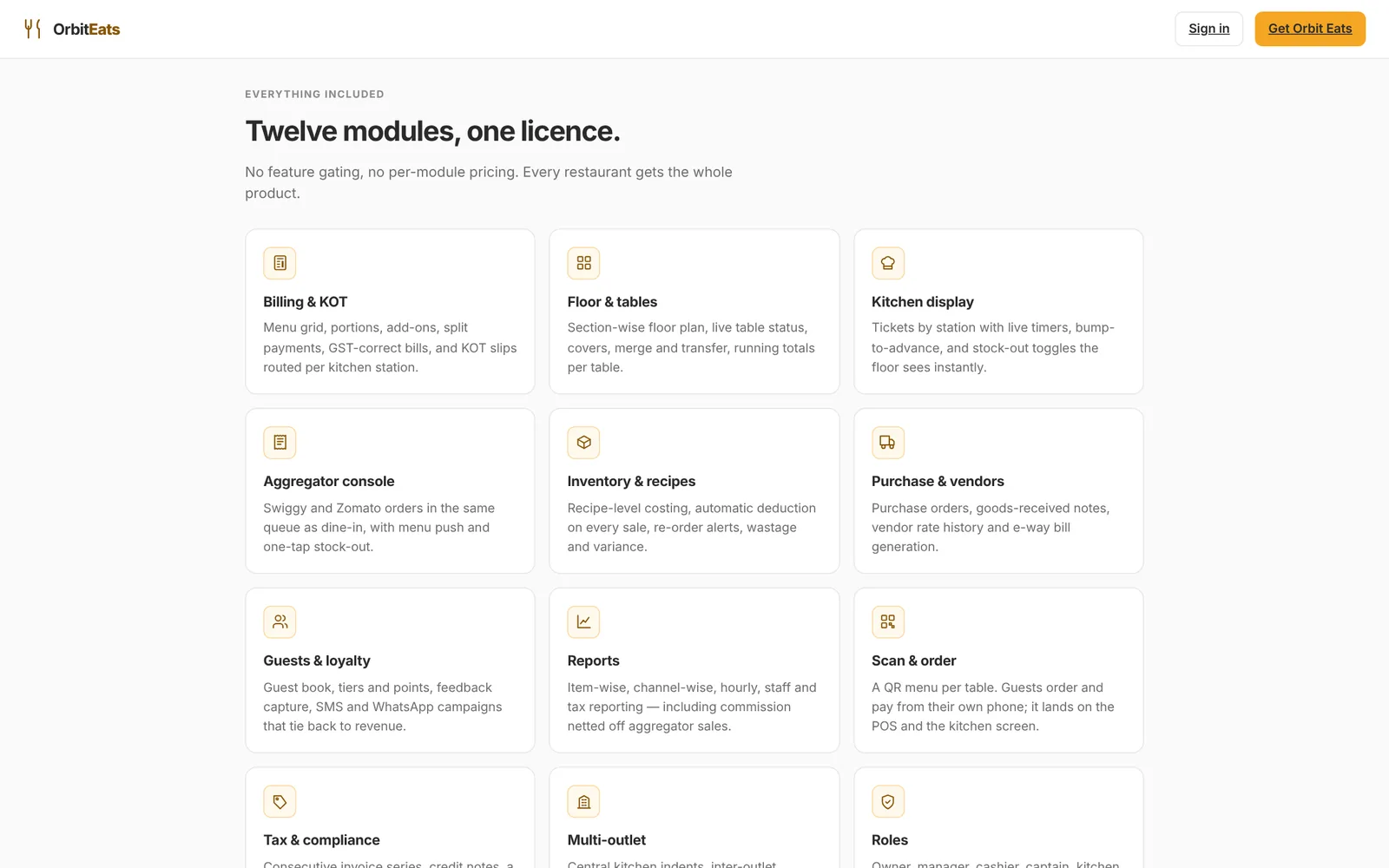Click the 'Tickets by station' description text
1389x868 pixels.
tap(993, 347)
